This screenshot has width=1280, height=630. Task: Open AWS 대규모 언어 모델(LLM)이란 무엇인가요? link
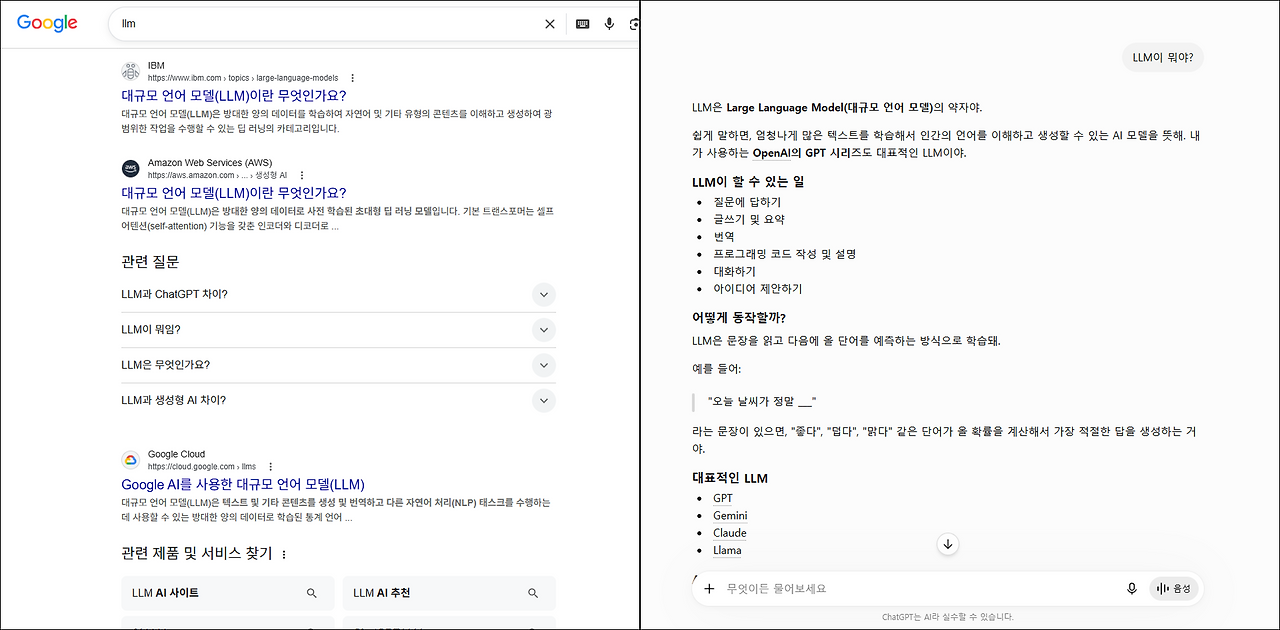[234, 193]
